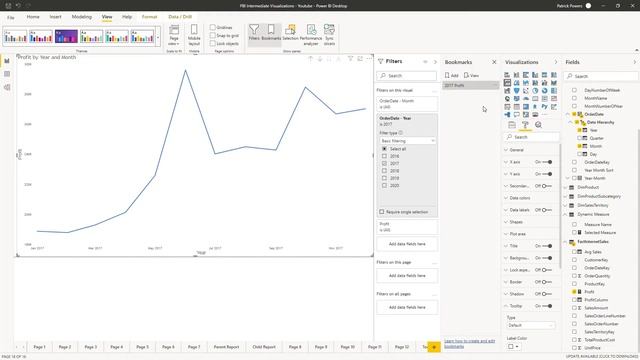Check the 2018 year filter

click(x=384, y=171)
